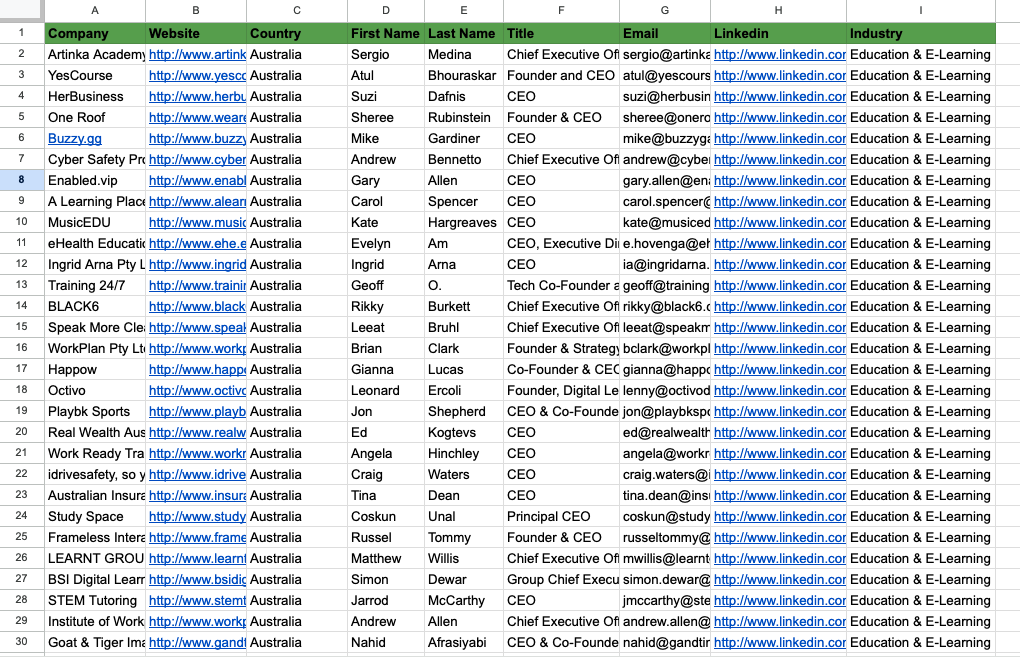Select first name Russel cell
The width and height of the screenshot is (1020, 657).
click(x=386, y=537)
